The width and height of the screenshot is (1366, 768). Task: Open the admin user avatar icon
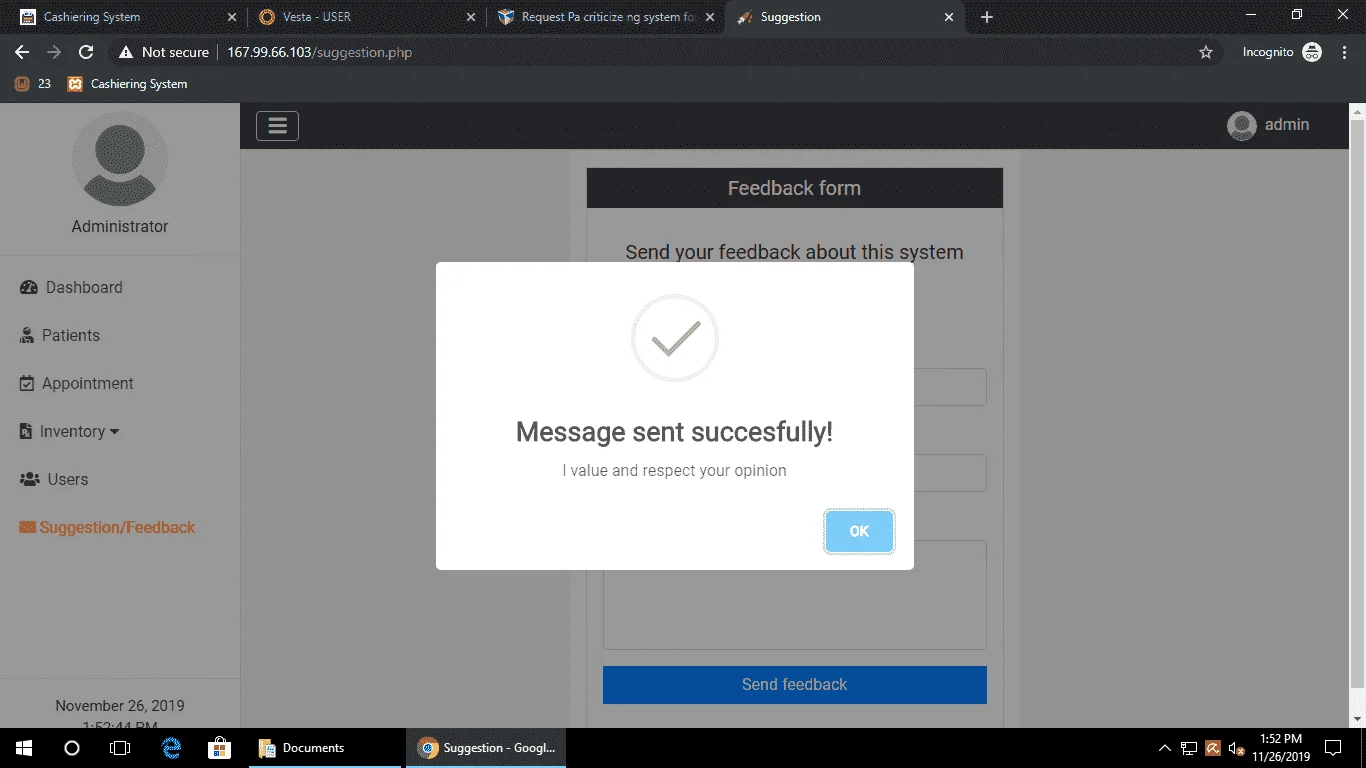(1241, 125)
